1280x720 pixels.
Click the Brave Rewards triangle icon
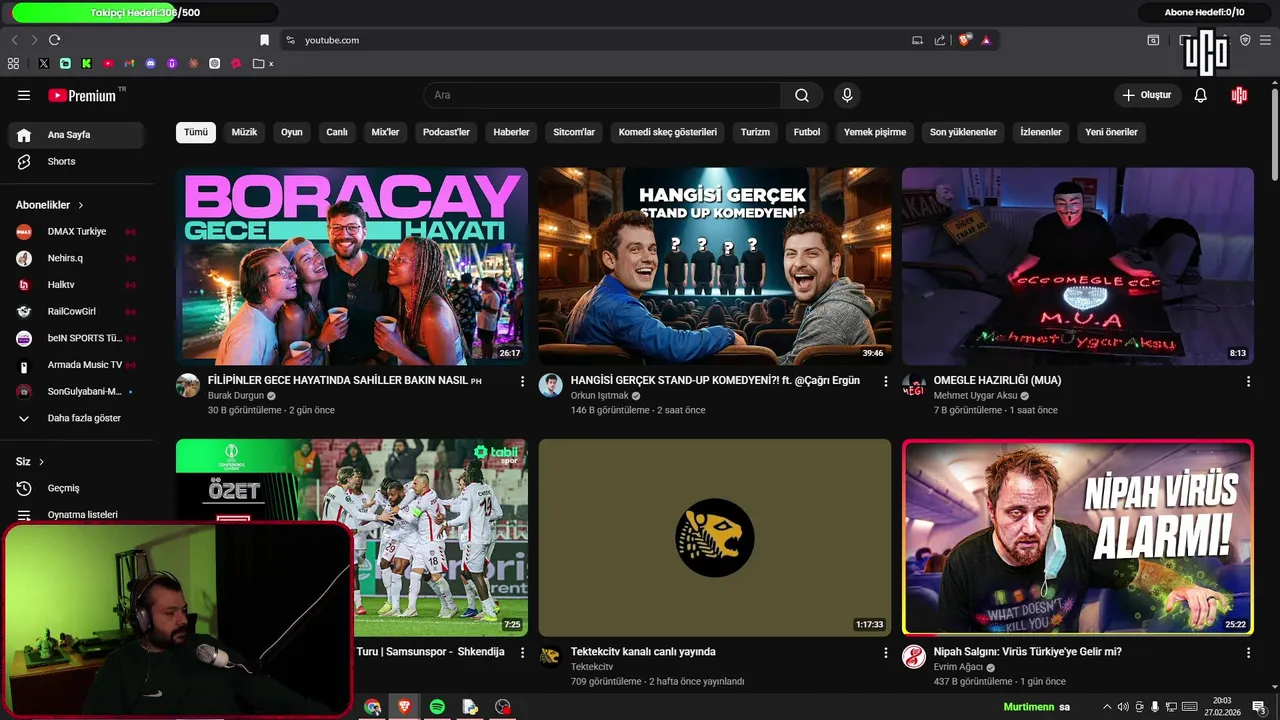pos(986,40)
